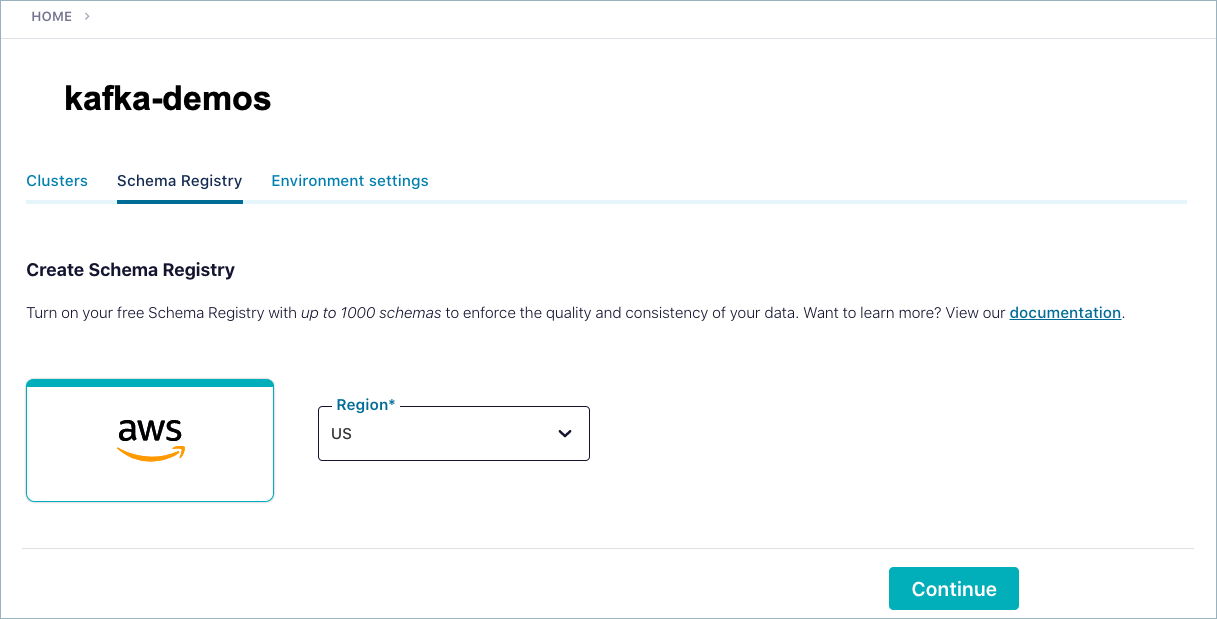
Task: Click the US value in Region field
Action: click(x=342, y=434)
